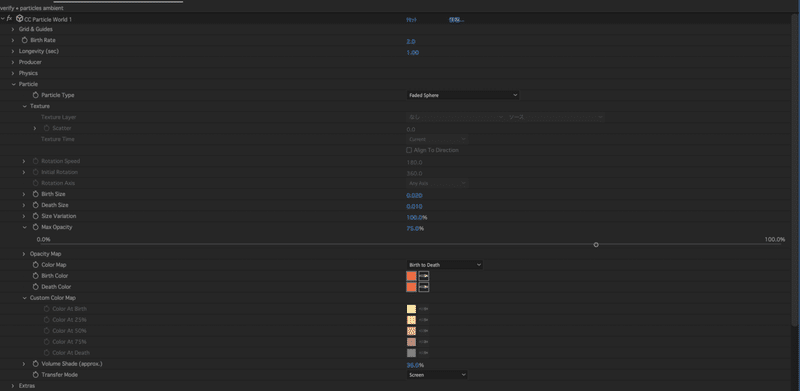Expand the Producer group
The width and height of the screenshot is (800, 391).
tap(13, 62)
